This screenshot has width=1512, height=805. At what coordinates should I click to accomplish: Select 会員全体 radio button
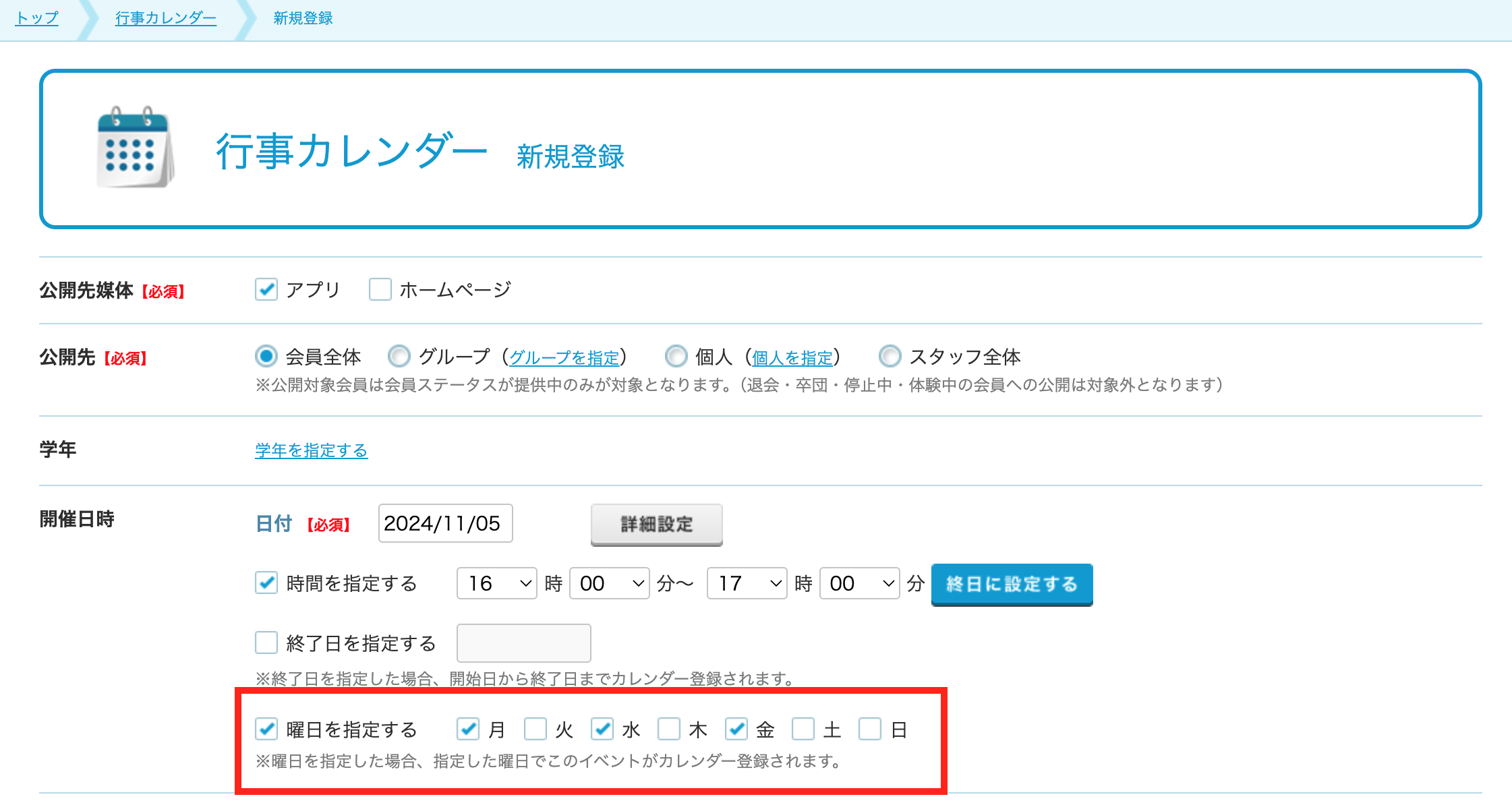(266, 356)
